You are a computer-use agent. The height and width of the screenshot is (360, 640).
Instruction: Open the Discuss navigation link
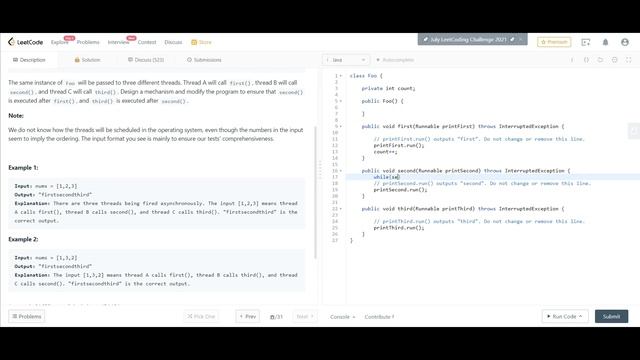click(173, 42)
